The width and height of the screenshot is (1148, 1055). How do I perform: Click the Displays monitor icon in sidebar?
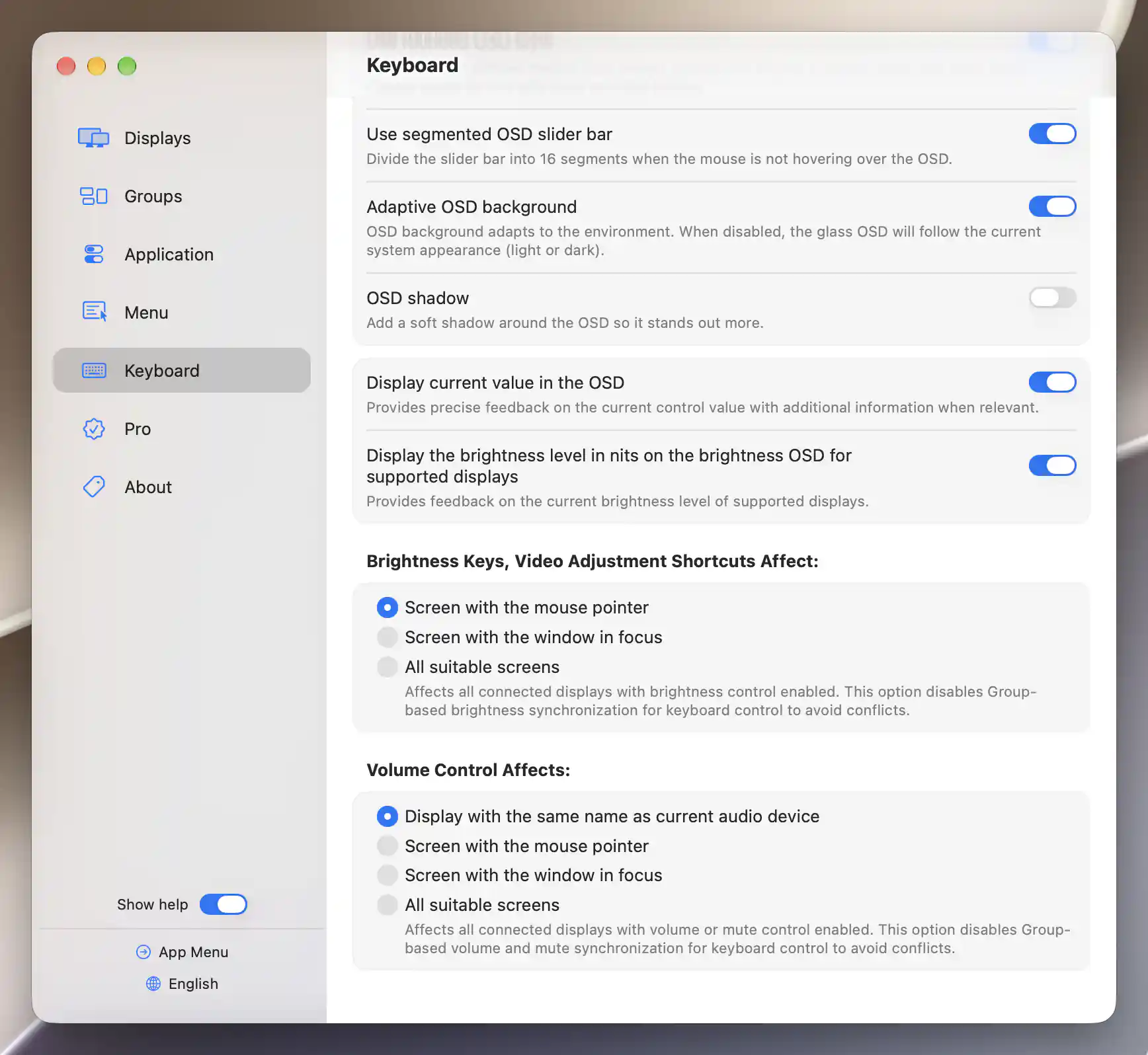click(x=93, y=138)
